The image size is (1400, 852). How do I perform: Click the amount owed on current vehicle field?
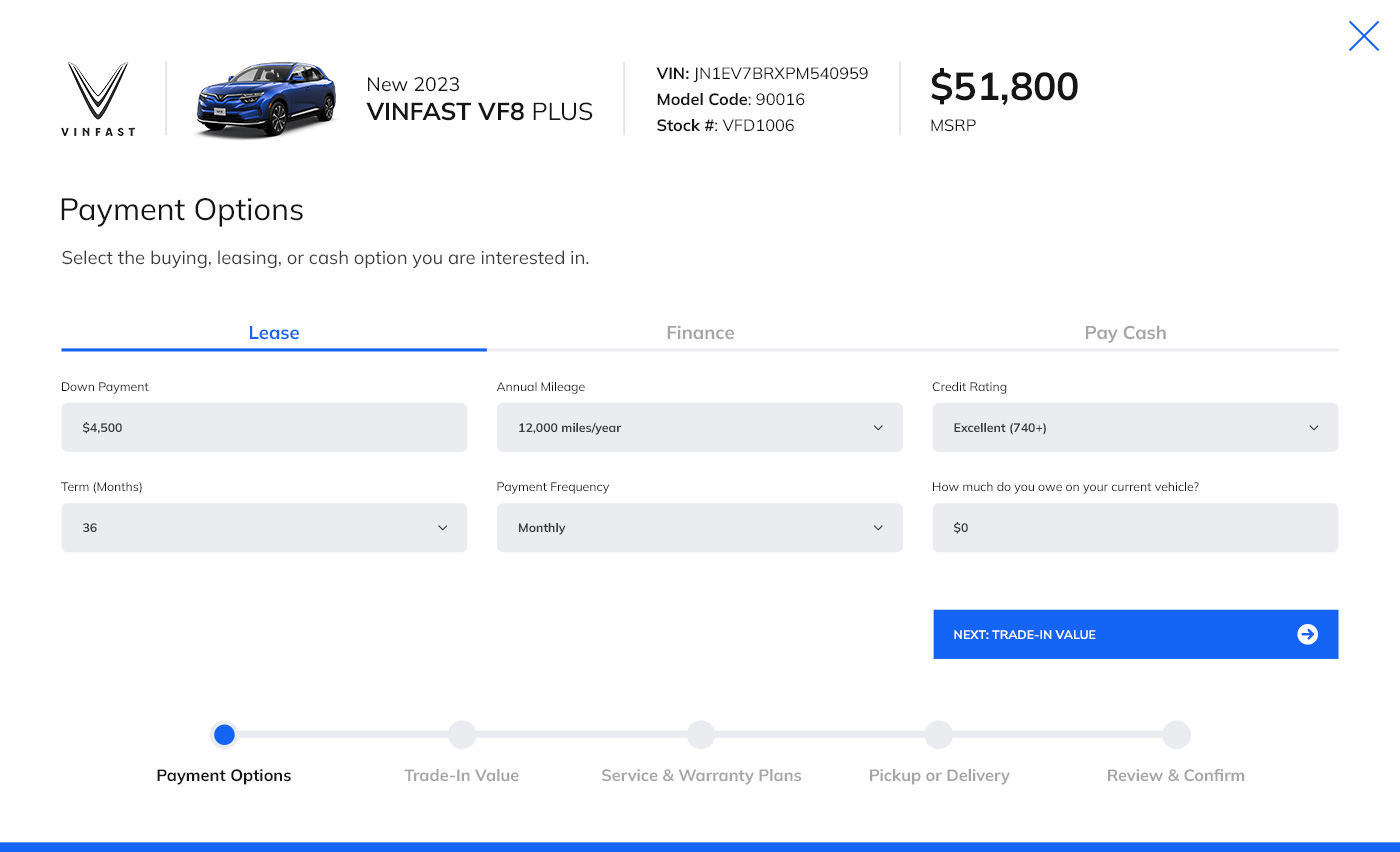click(1135, 527)
